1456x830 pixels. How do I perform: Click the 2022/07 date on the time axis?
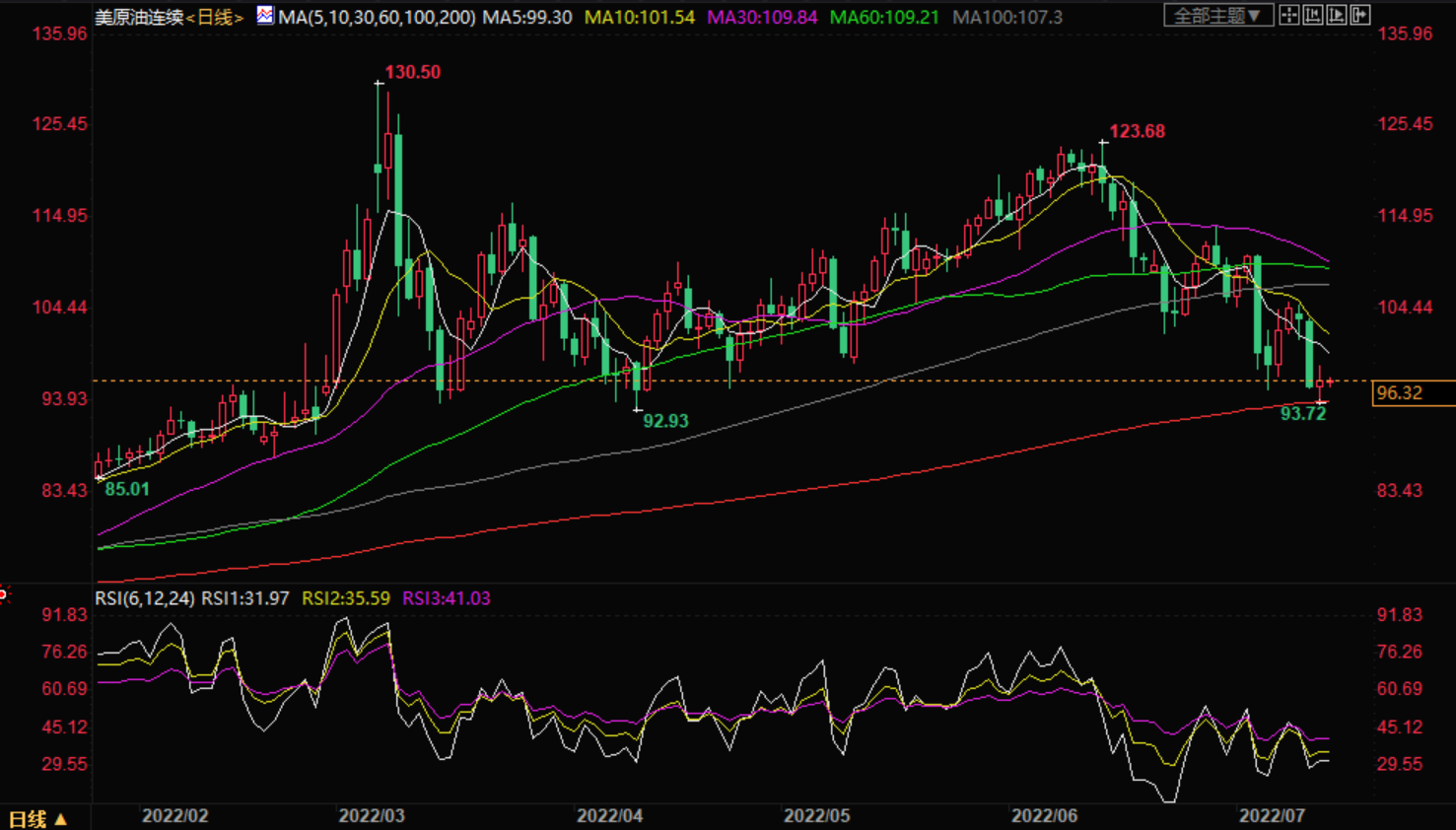[x=1272, y=816]
